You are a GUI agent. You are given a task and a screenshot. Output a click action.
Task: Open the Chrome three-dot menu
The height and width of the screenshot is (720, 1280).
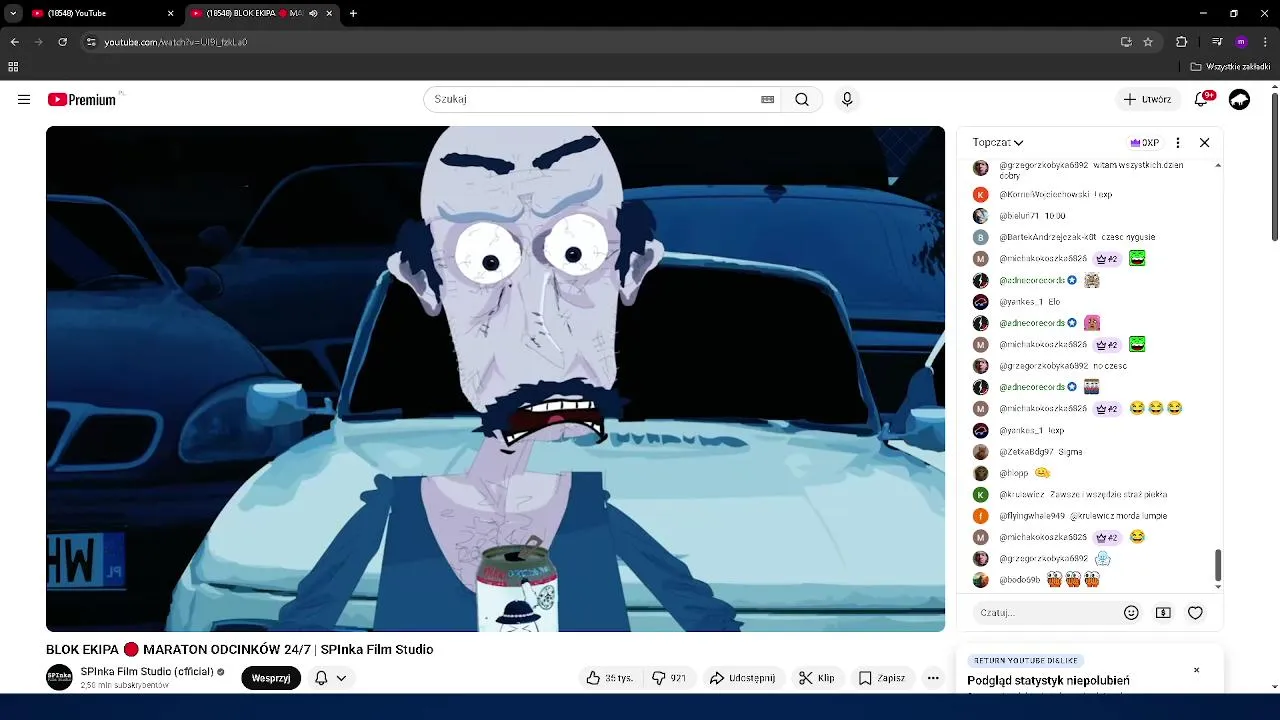(x=1265, y=42)
